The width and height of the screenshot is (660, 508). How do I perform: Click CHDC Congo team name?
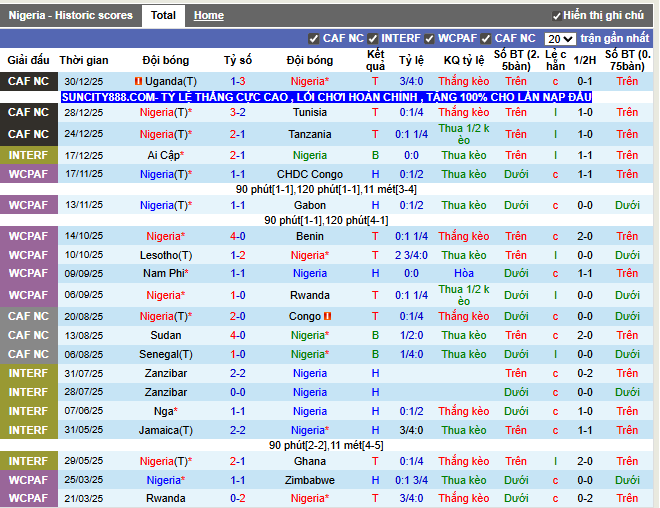[310, 174]
